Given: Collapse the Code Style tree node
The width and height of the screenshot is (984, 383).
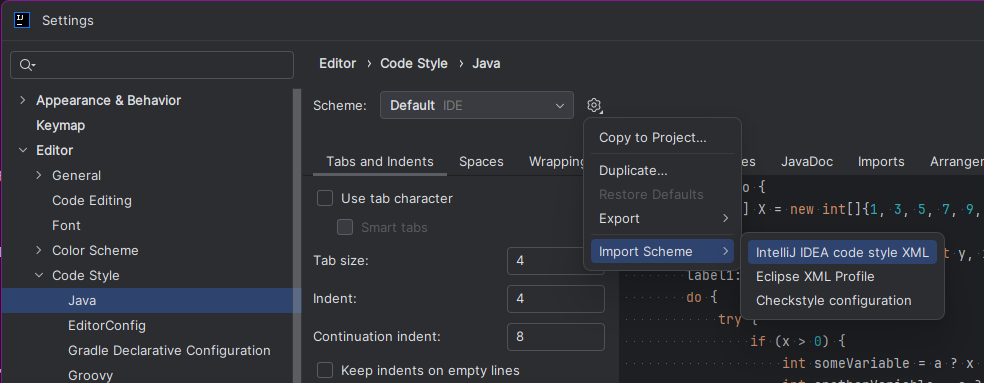Looking at the screenshot, I should tap(39, 276).
